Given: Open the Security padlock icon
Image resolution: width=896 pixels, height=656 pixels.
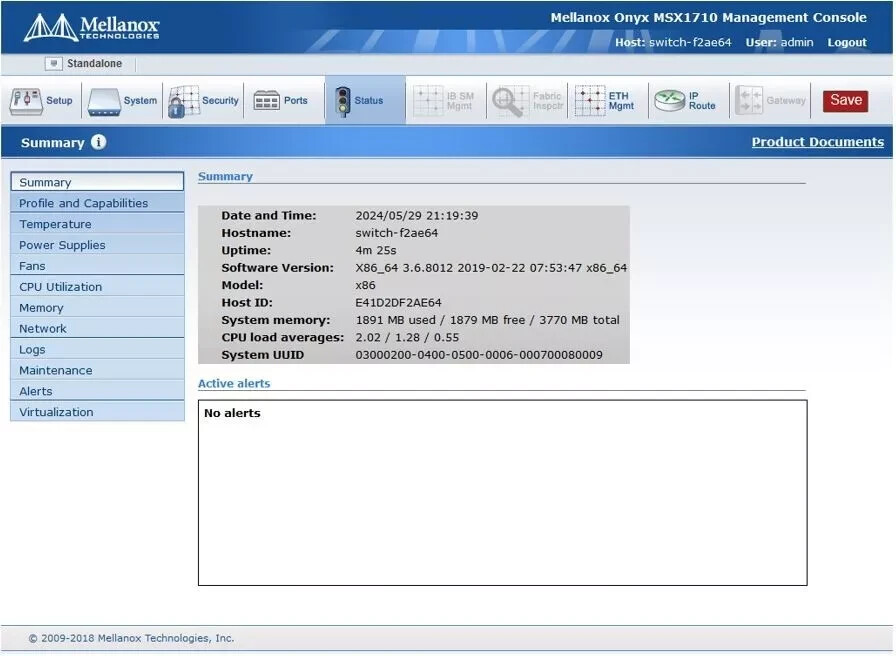Looking at the screenshot, I should click(183, 102).
